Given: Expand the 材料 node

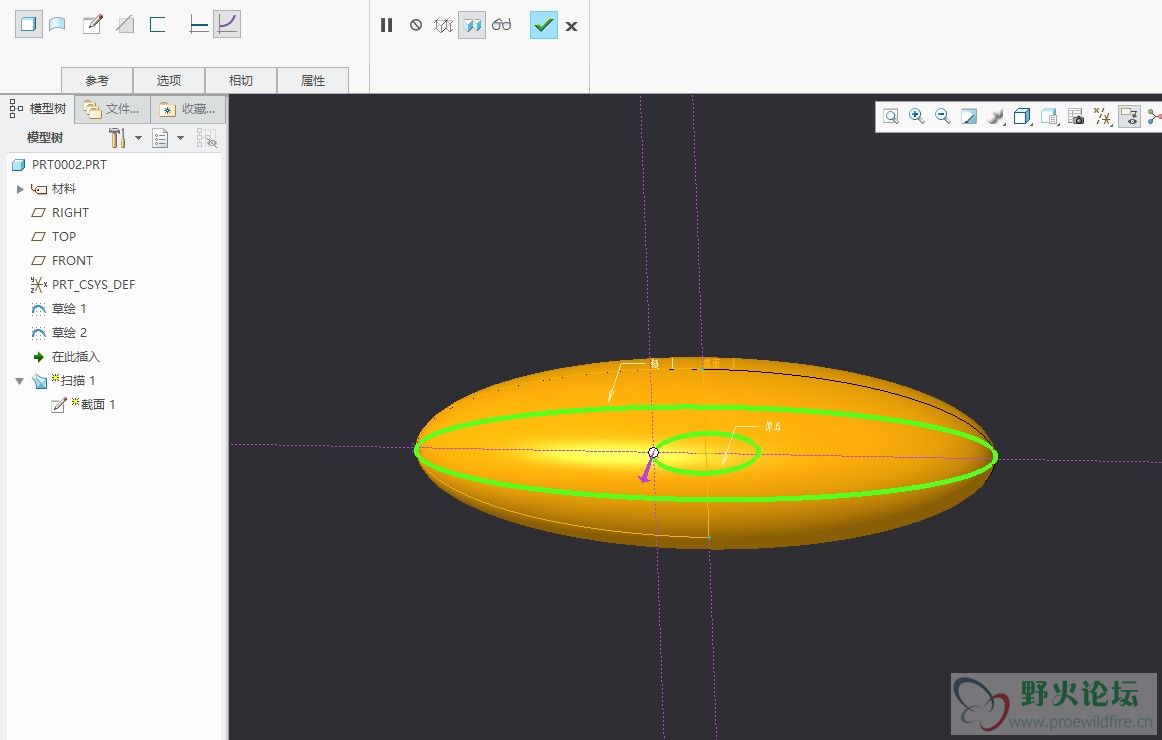Looking at the screenshot, I should point(20,189).
